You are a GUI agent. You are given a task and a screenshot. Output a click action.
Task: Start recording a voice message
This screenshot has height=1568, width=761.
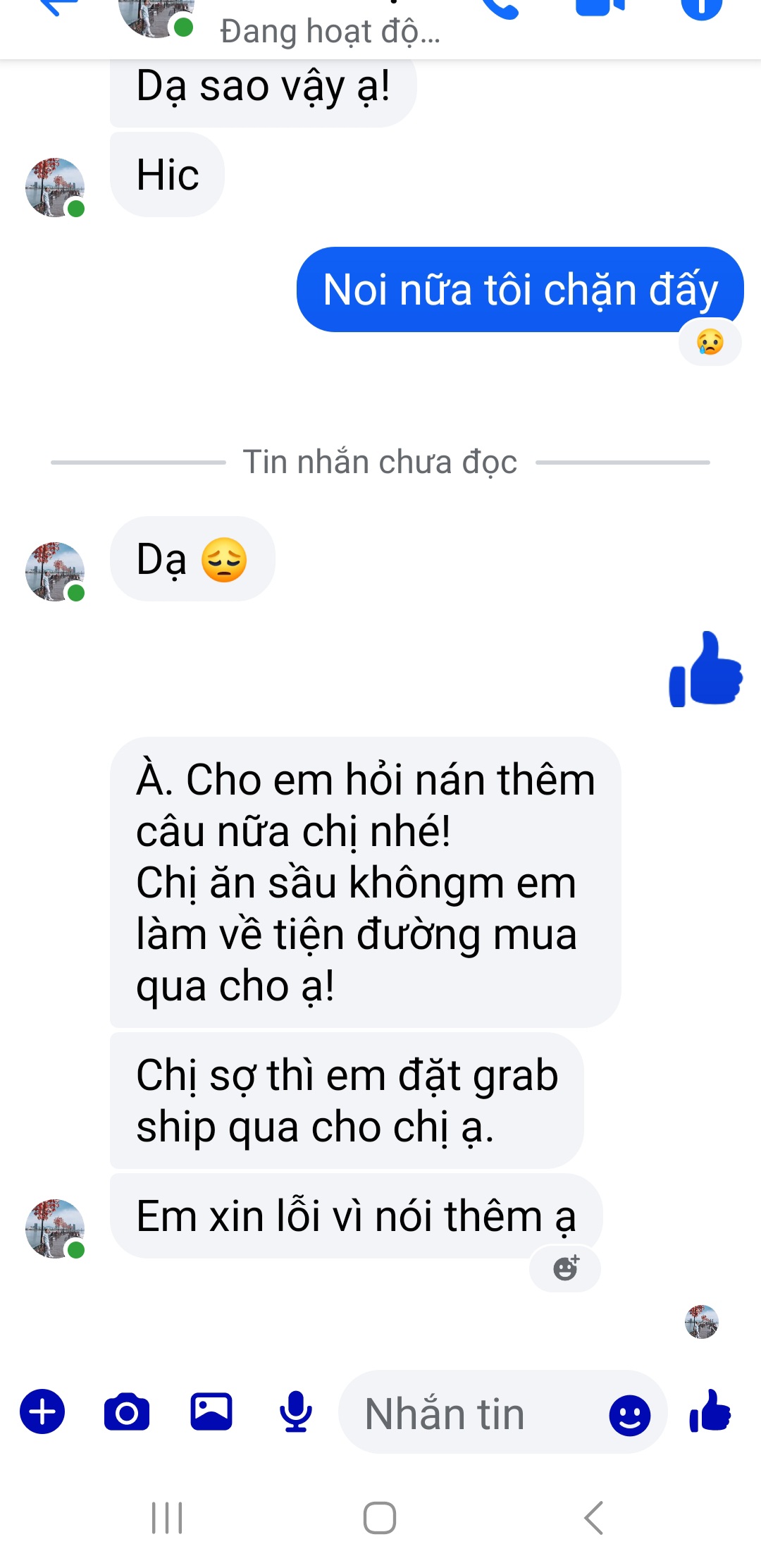click(x=296, y=1411)
